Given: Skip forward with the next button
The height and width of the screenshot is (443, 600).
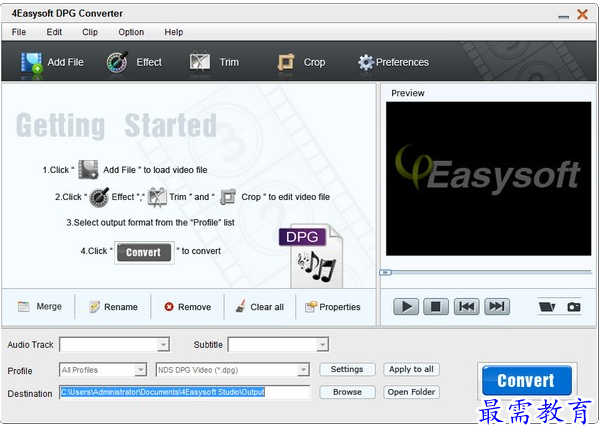Looking at the screenshot, I should pyautogui.click(x=496, y=307).
